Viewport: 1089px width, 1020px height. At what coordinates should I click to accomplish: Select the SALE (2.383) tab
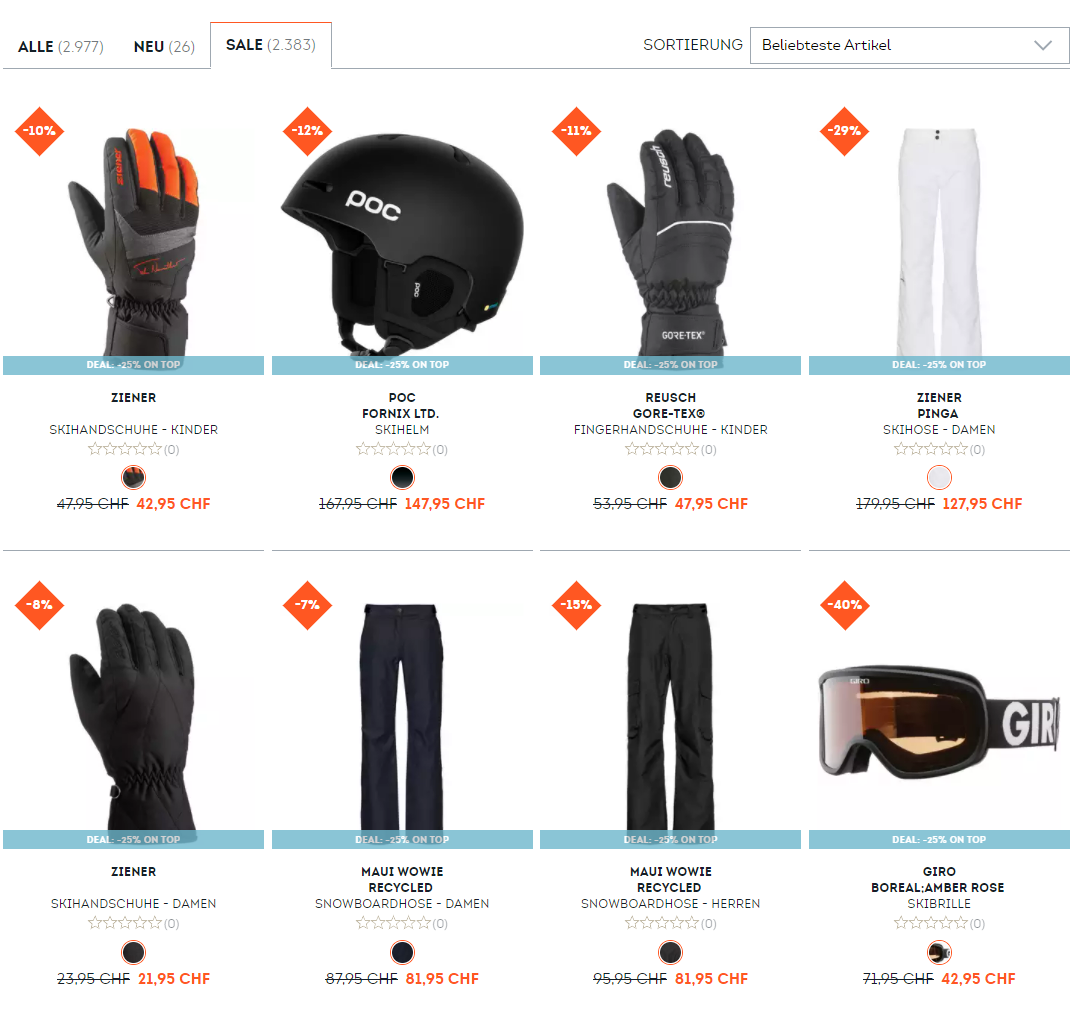coord(271,45)
